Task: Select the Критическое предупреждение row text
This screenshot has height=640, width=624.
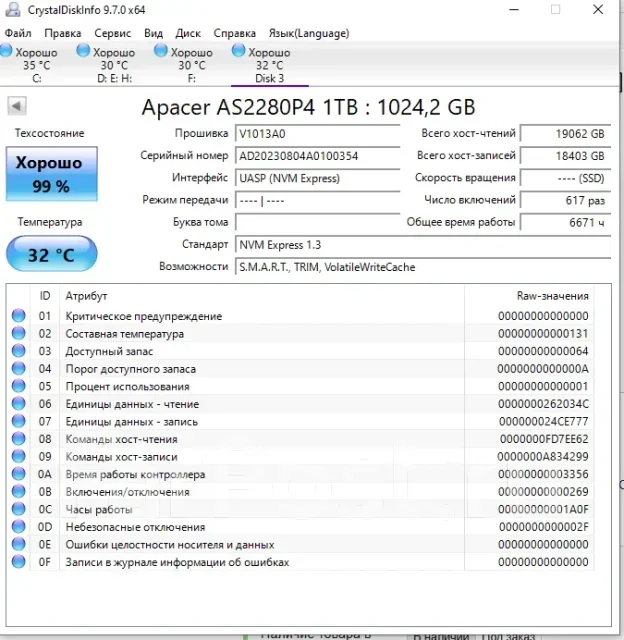Action: pyautogui.click(x=144, y=316)
